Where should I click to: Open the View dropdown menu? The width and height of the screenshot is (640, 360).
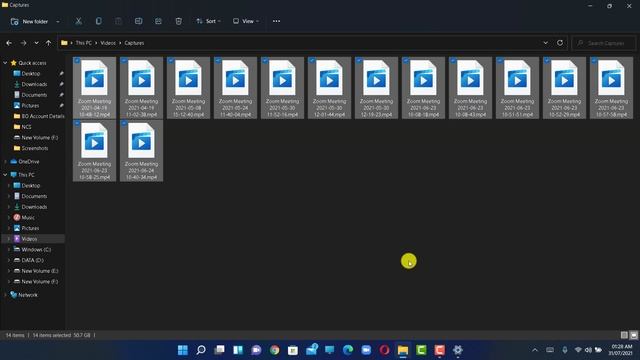tap(246, 21)
